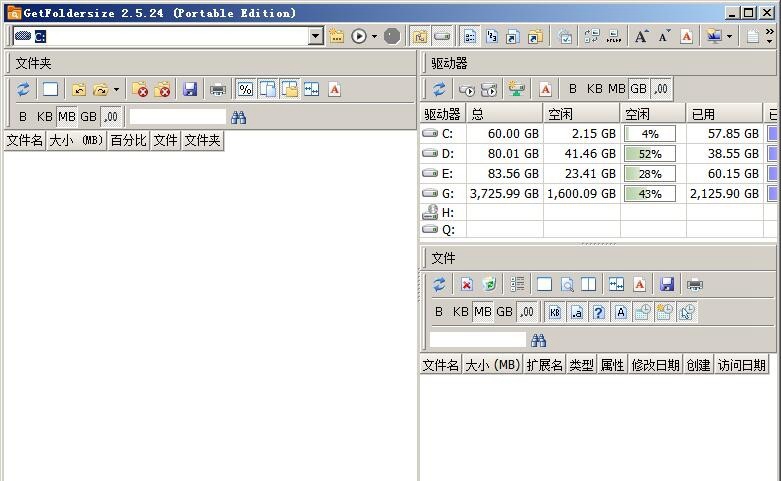Sort drives by 总 total column header
The image size is (781, 481).
505,114
